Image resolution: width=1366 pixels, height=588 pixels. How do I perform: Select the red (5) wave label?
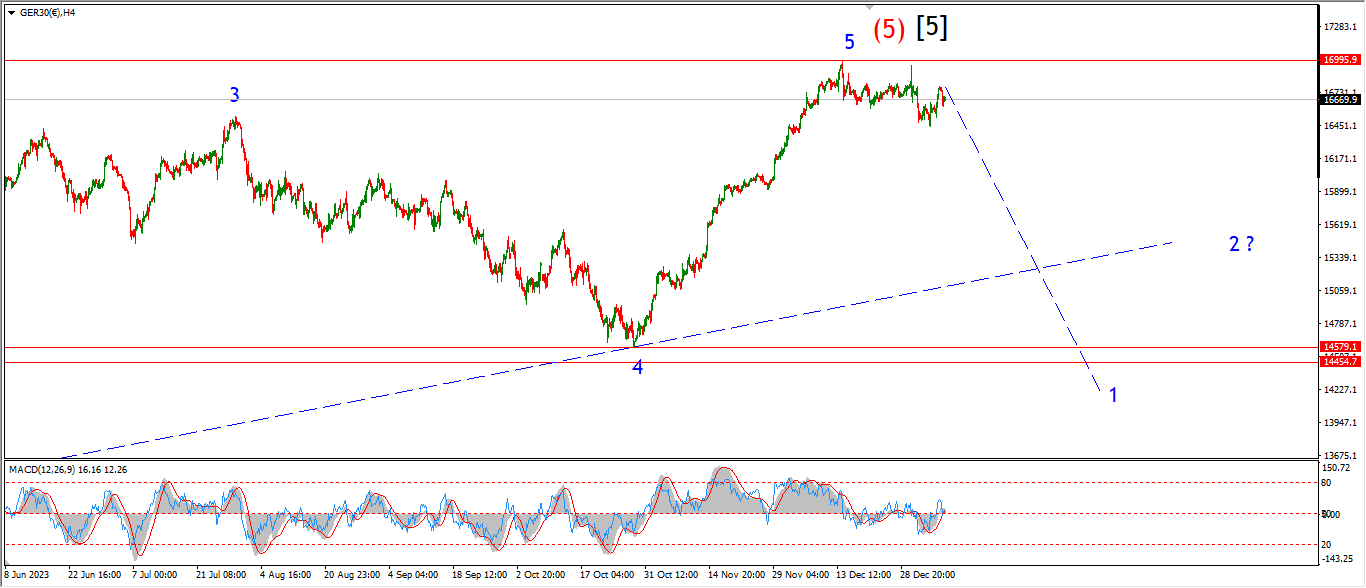890,30
